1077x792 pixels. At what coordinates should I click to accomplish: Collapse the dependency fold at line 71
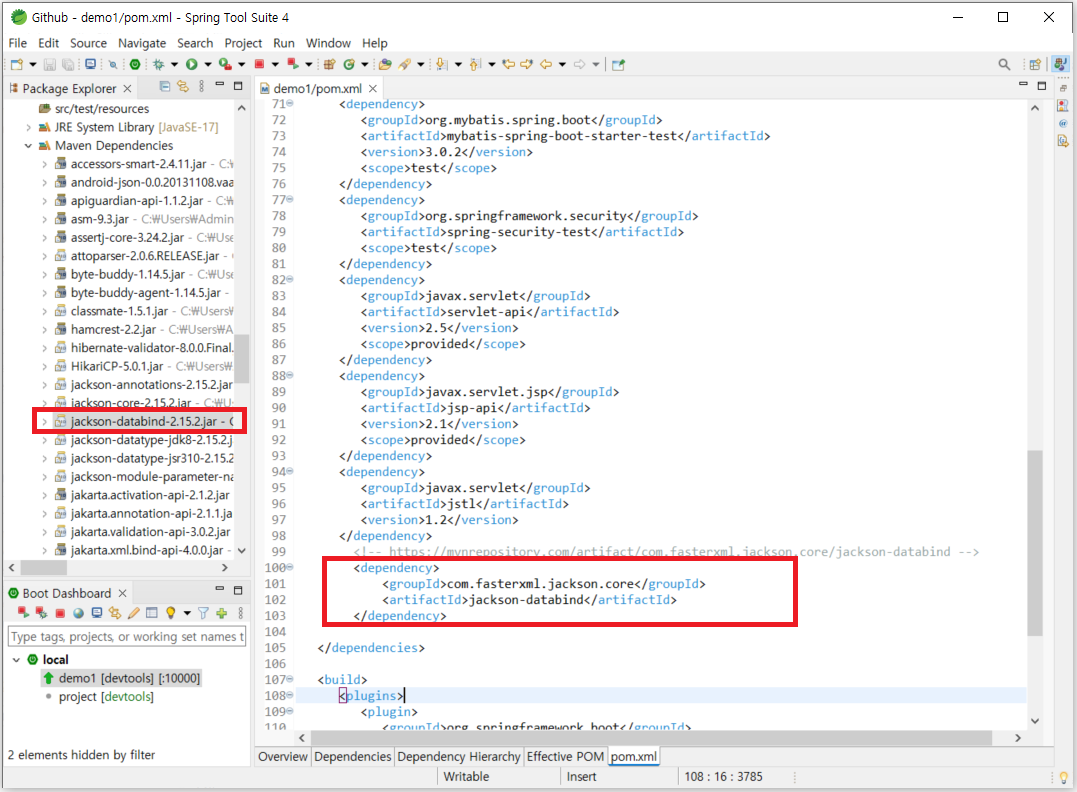click(x=290, y=104)
